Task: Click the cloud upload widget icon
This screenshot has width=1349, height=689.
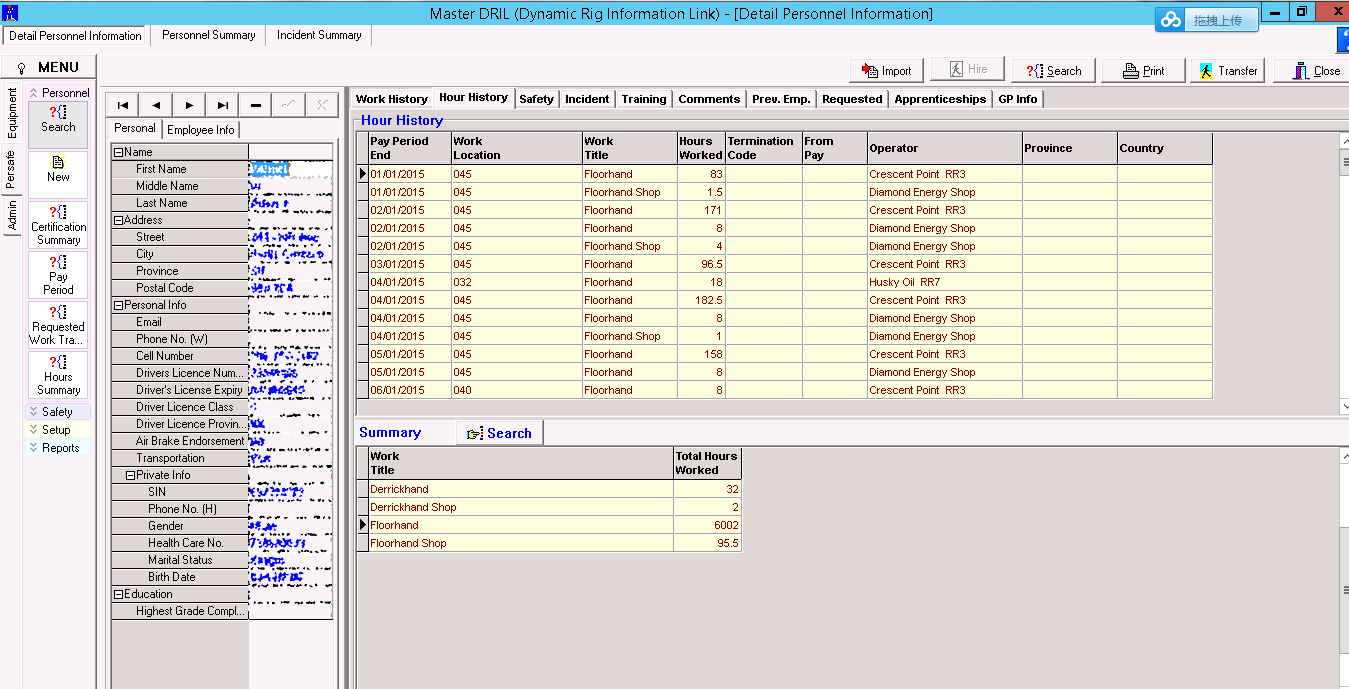Action: pos(1172,20)
